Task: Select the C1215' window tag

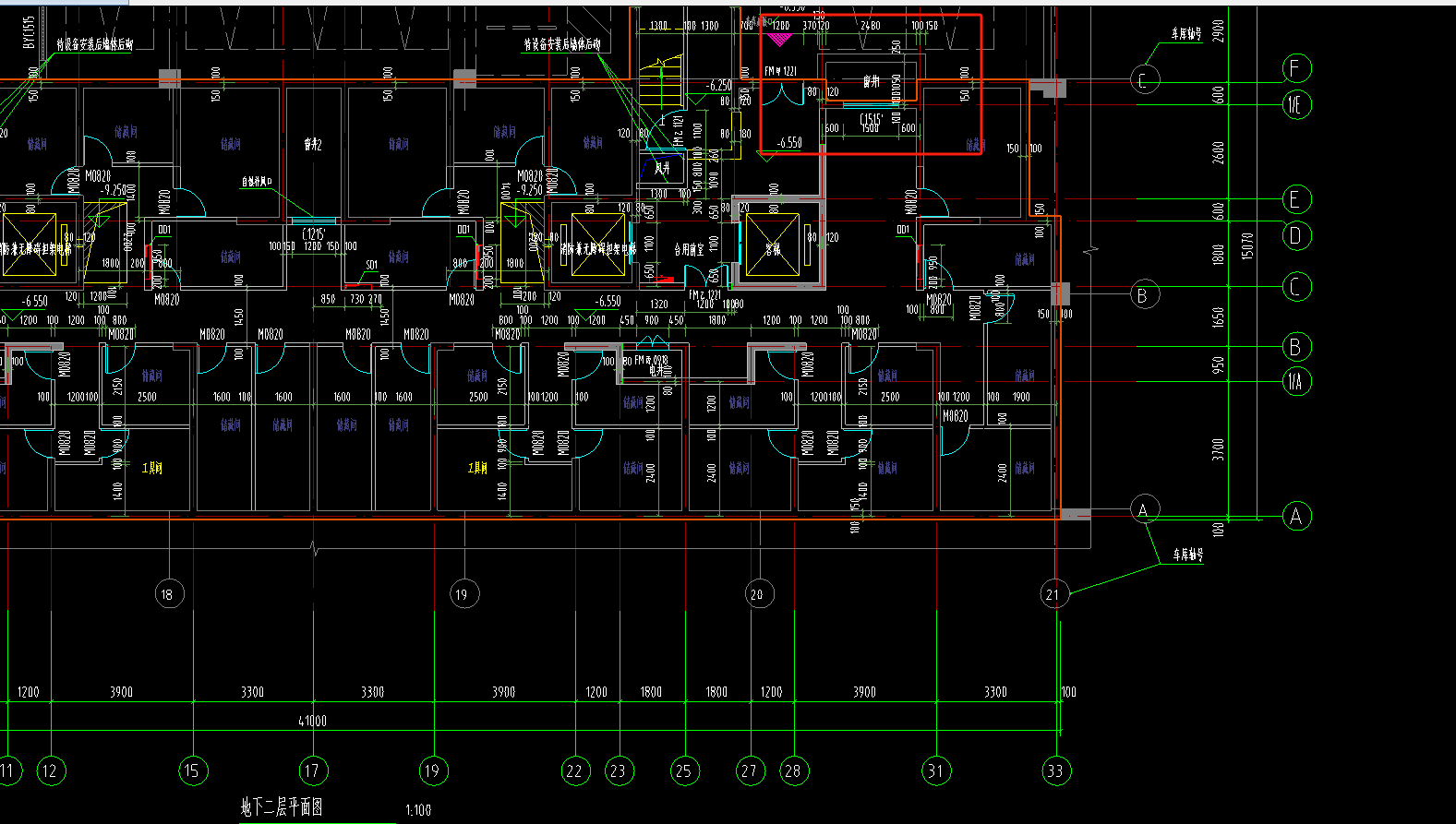Action: (314, 234)
